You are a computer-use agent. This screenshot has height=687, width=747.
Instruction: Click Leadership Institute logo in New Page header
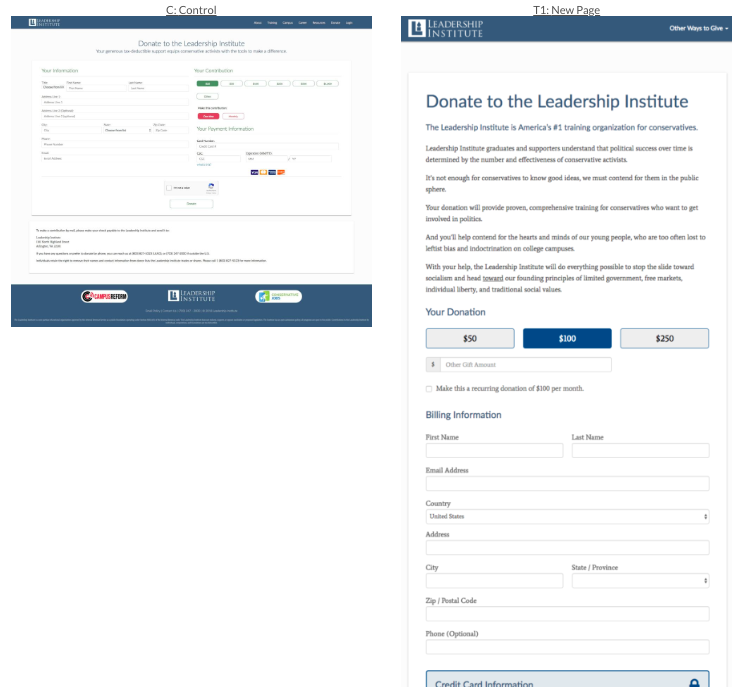coord(445,29)
